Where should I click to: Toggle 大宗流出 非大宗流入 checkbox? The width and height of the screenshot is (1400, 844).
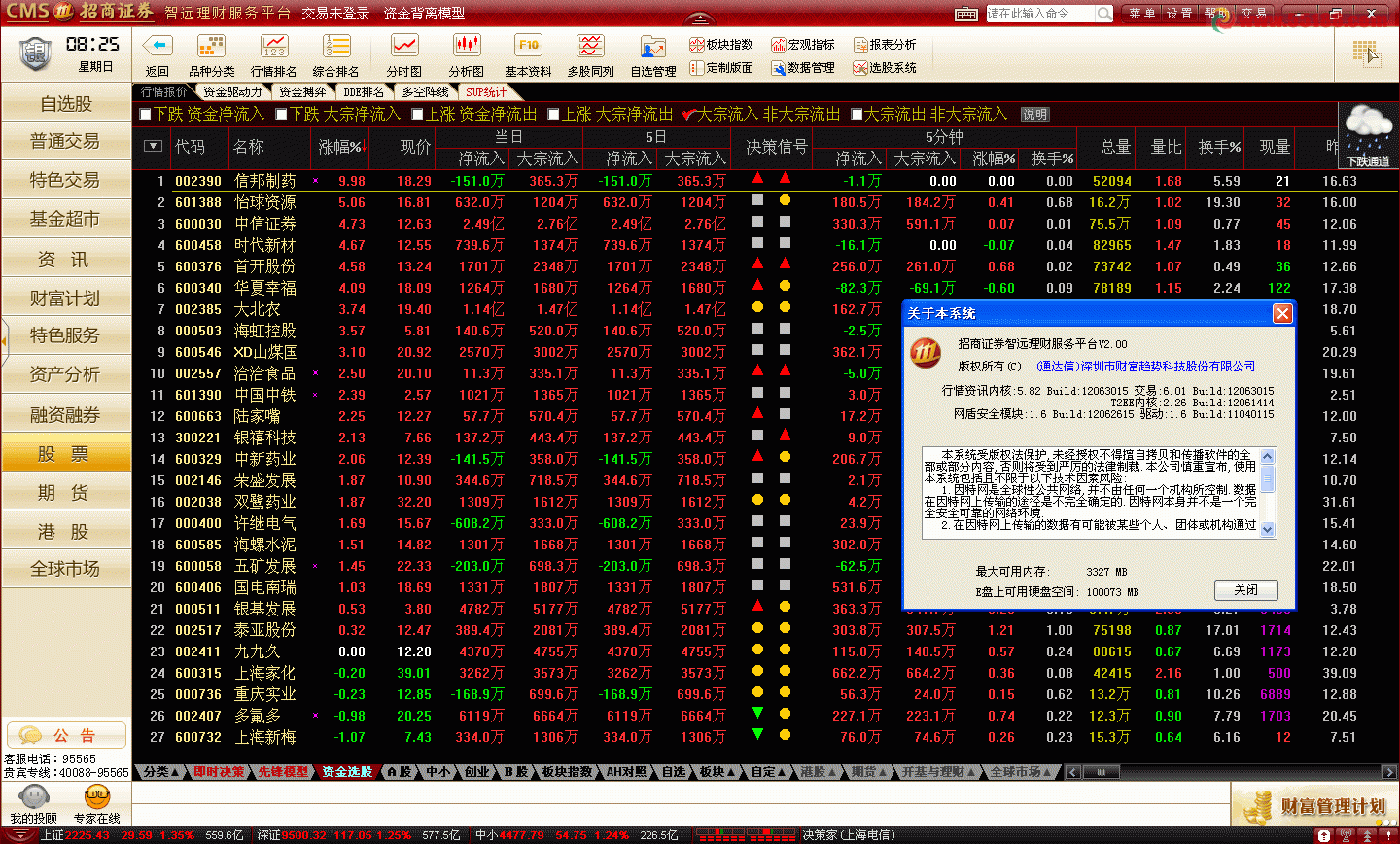857,115
